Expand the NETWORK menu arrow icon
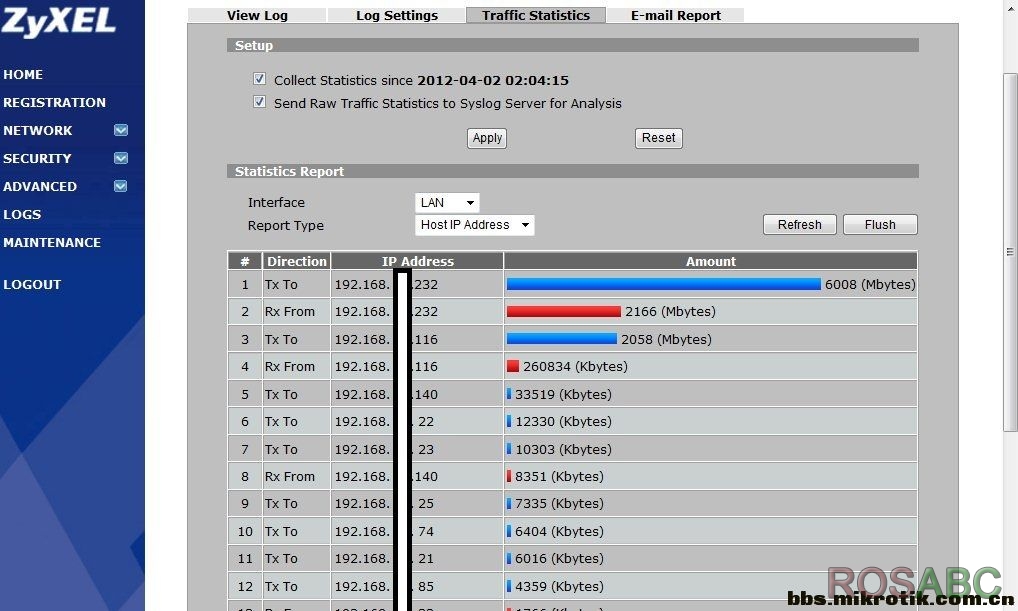The height and width of the screenshot is (611, 1018). [121, 130]
